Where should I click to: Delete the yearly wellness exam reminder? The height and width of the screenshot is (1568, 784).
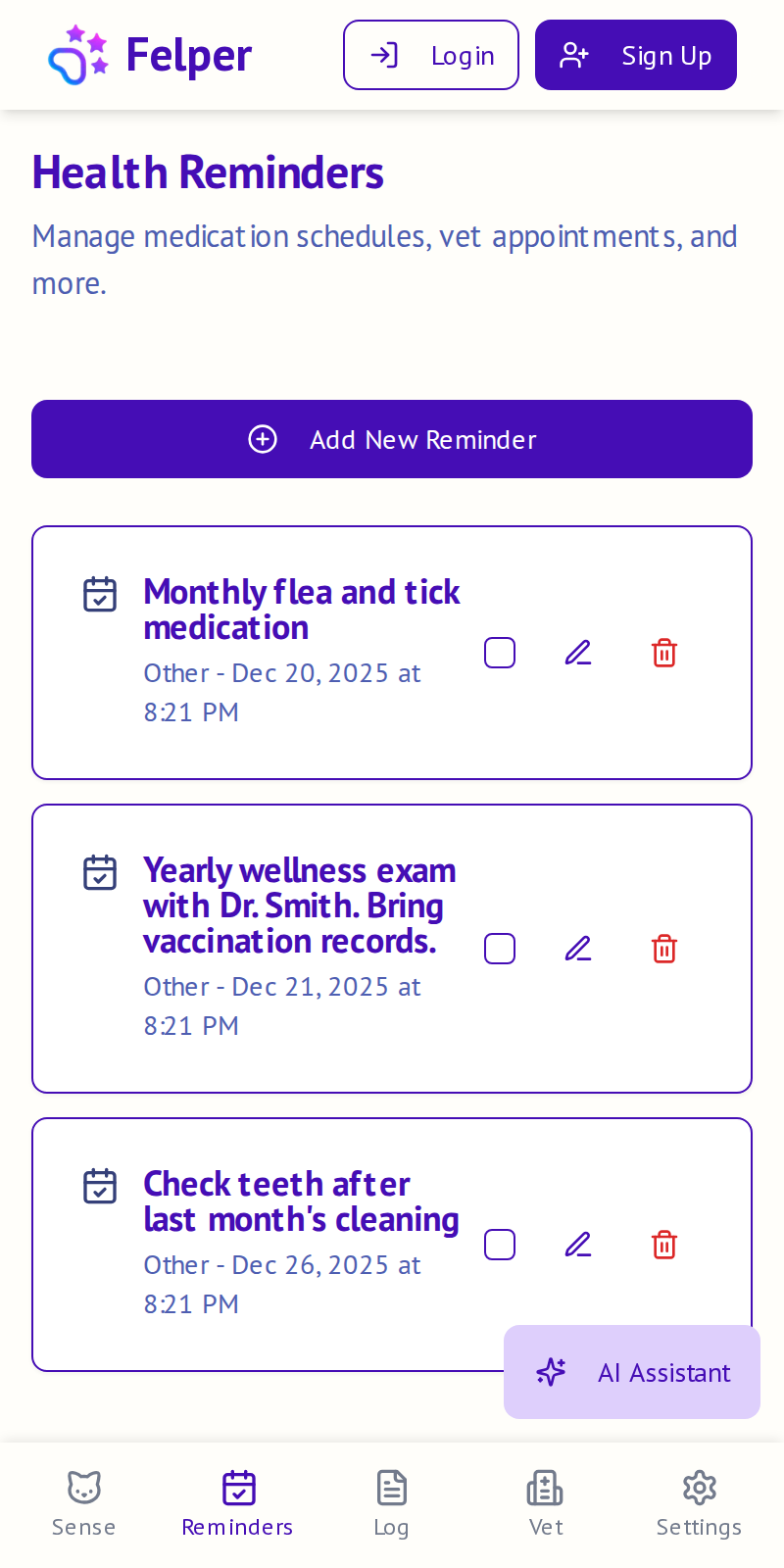664,949
